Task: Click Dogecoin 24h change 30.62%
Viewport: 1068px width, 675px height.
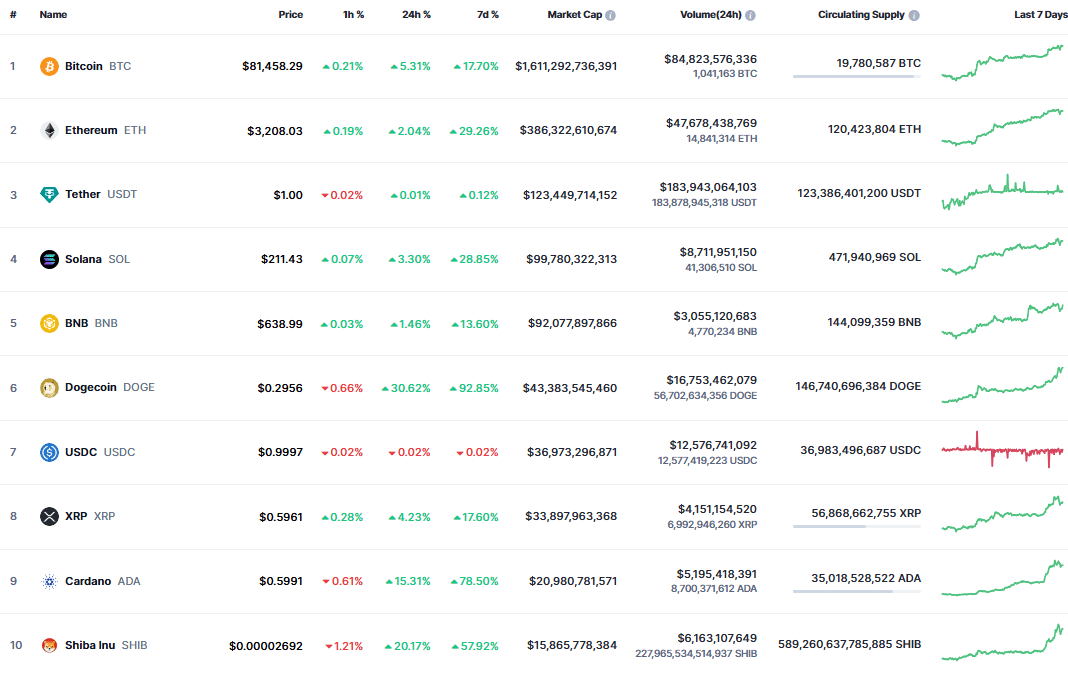Action: pyautogui.click(x=406, y=388)
